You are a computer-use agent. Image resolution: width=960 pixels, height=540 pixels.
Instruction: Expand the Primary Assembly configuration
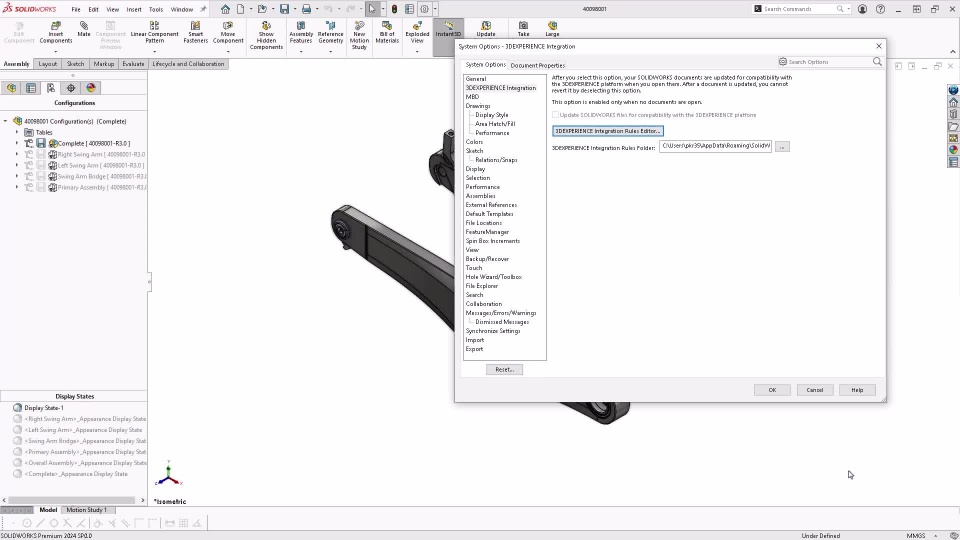pos(17,187)
